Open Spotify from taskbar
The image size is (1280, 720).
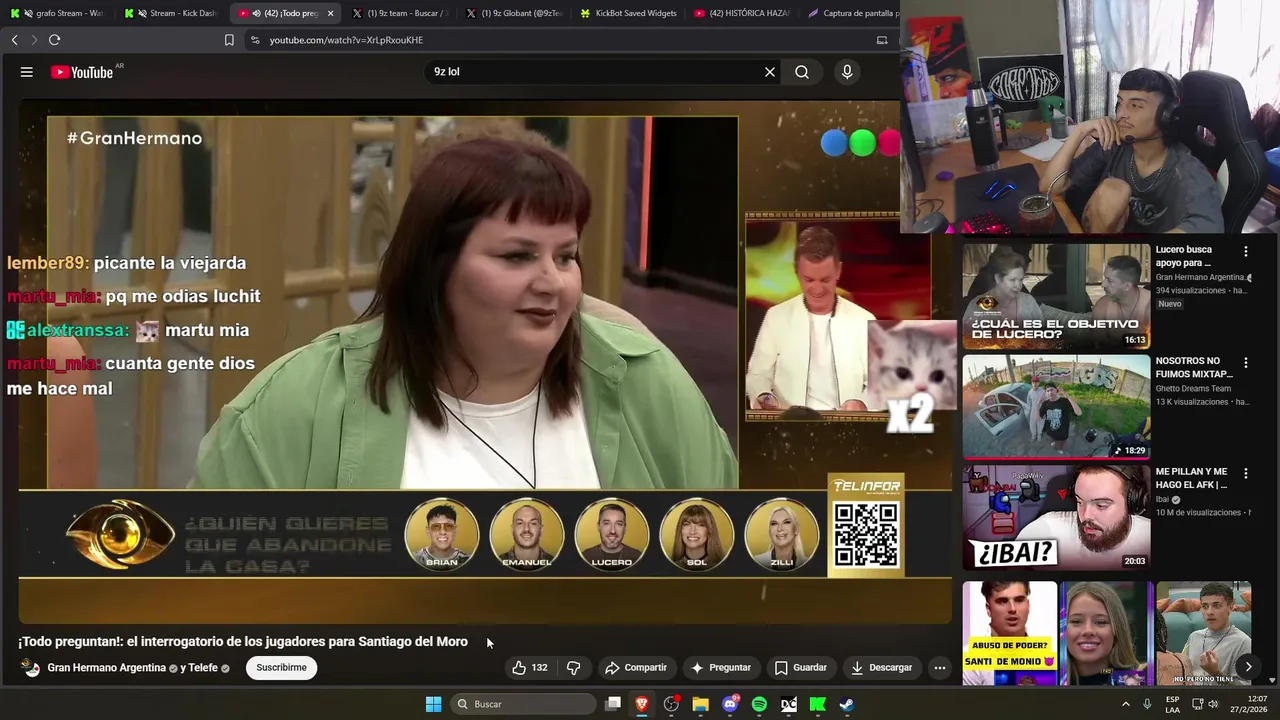tap(759, 704)
